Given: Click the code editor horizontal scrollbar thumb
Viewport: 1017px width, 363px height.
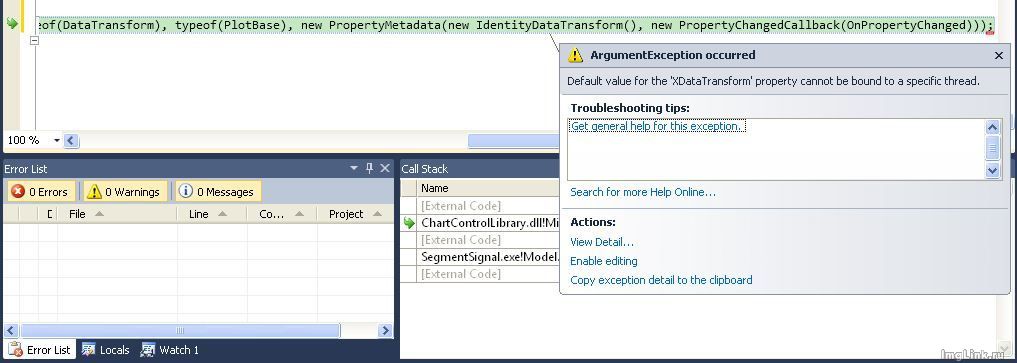Looking at the screenshot, I should [514, 141].
